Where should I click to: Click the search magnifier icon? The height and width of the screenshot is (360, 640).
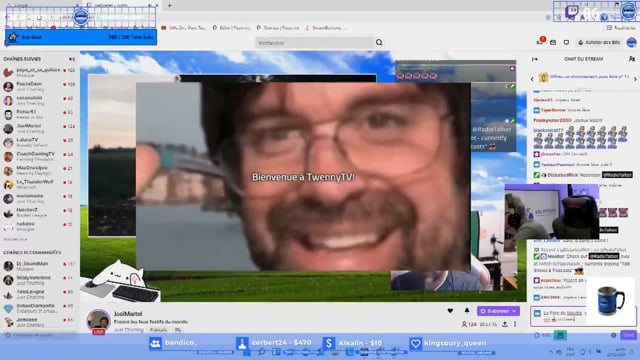click(379, 42)
